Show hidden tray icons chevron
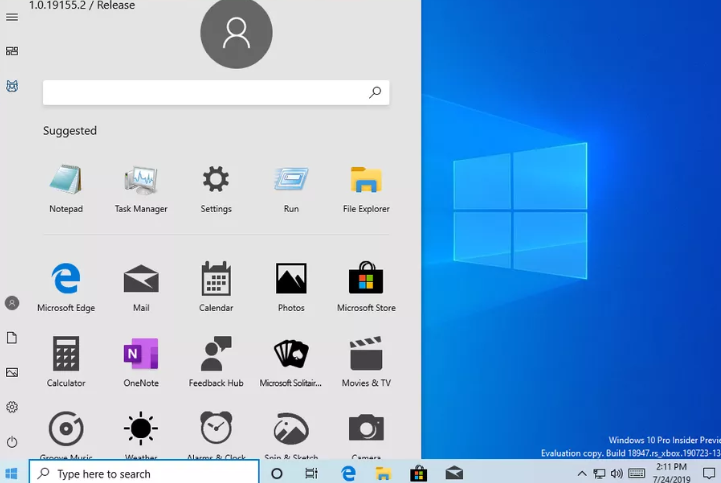 point(582,473)
